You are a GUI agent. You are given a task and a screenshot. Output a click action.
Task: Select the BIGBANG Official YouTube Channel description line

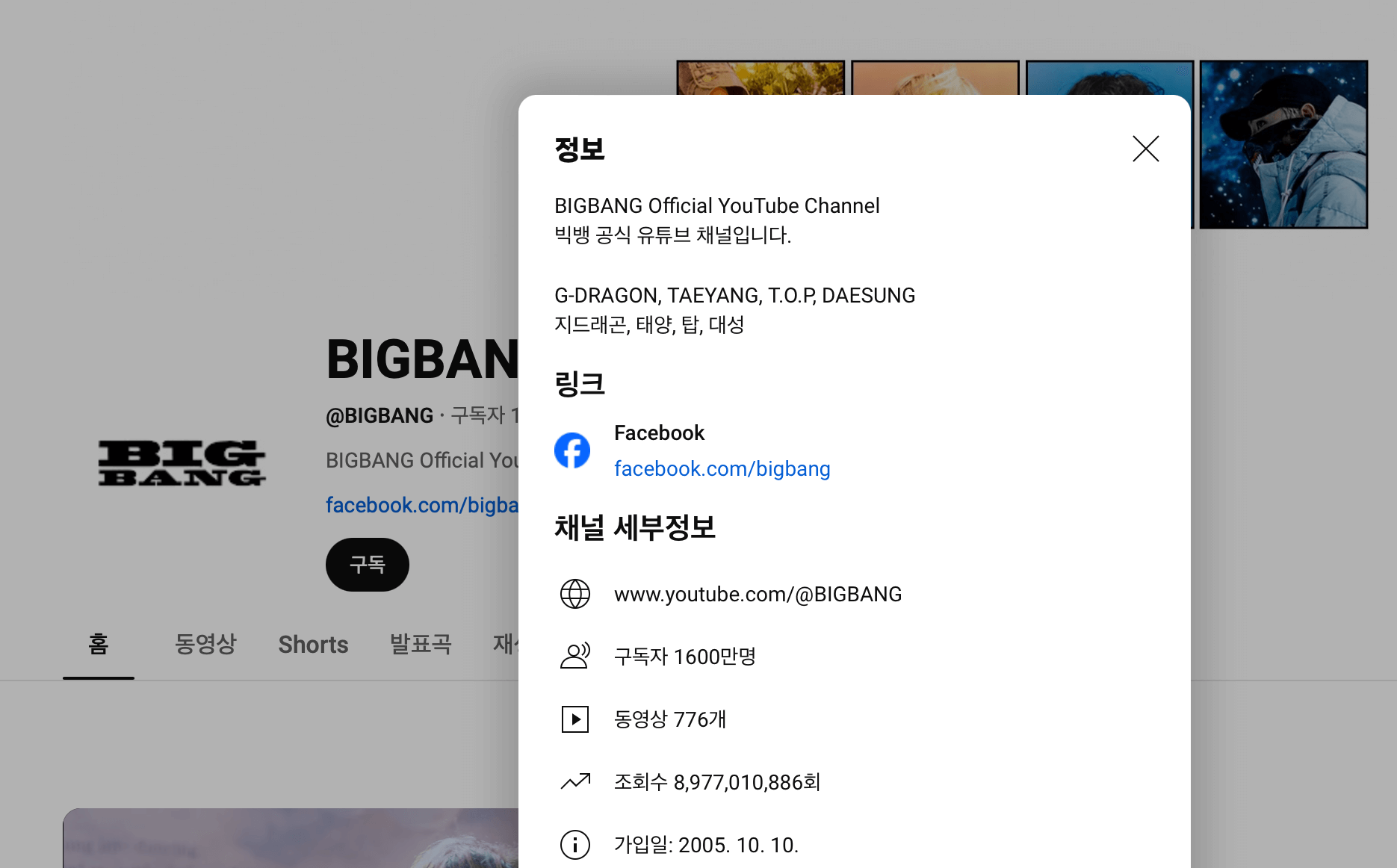tap(716, 206)
